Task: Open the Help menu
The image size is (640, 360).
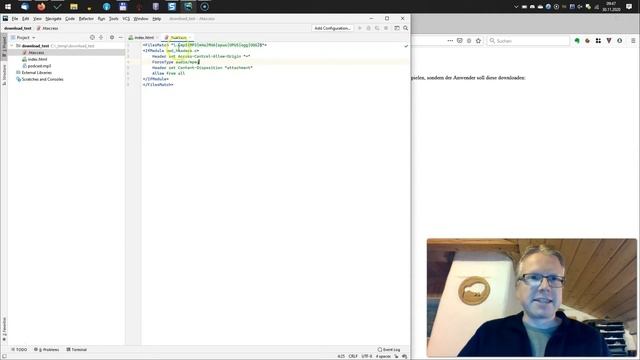Action: click(x=157, y=19)
